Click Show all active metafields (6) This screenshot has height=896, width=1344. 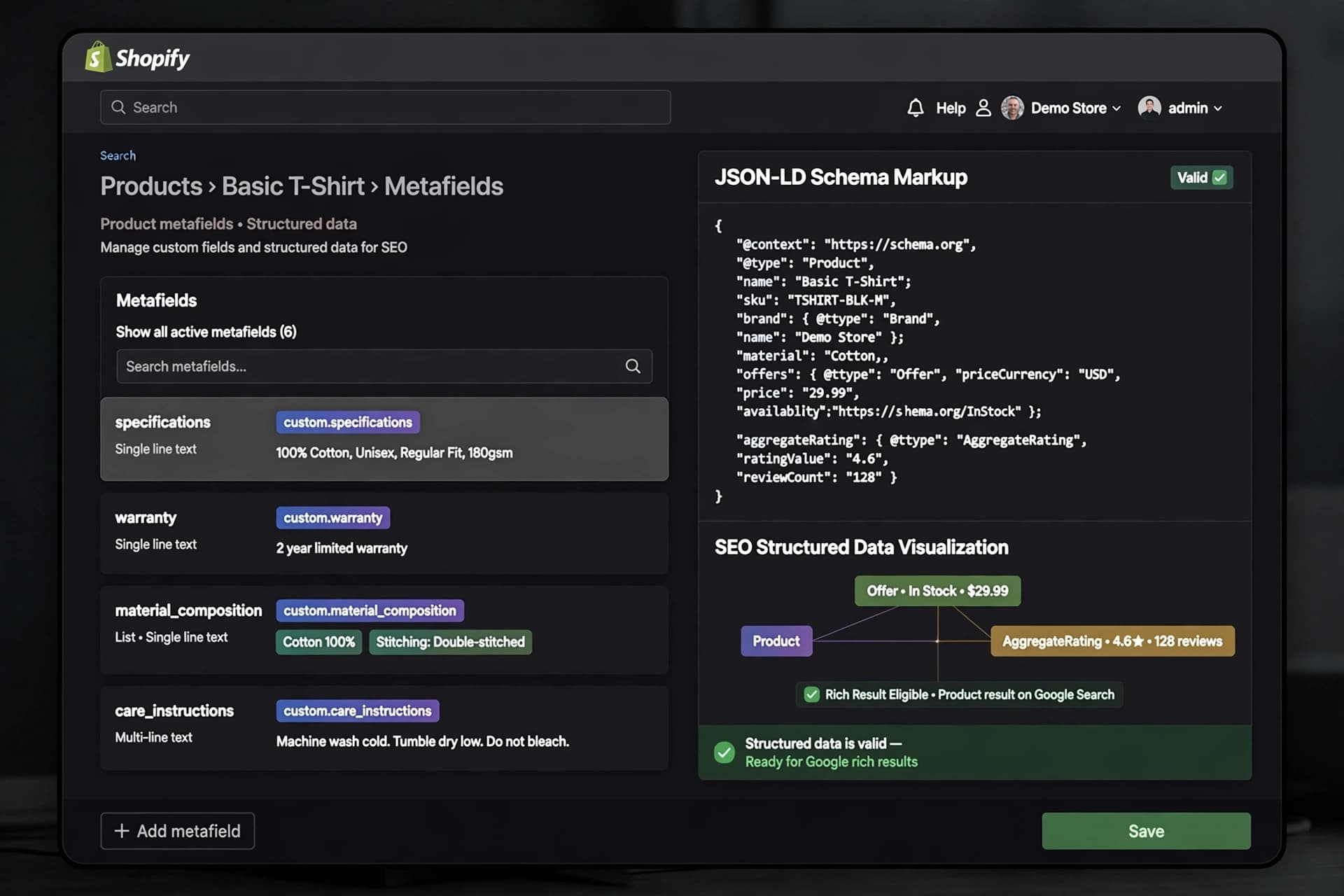pos(206,332)
